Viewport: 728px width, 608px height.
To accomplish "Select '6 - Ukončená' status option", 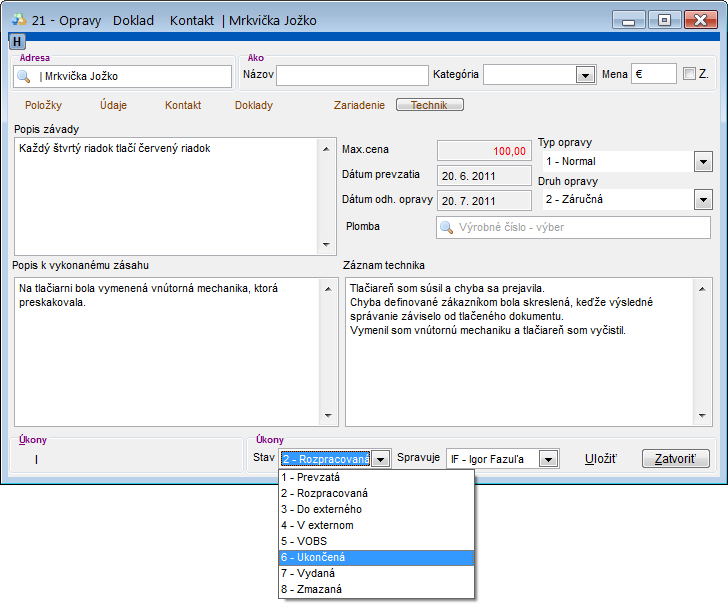I will point(376,557).
